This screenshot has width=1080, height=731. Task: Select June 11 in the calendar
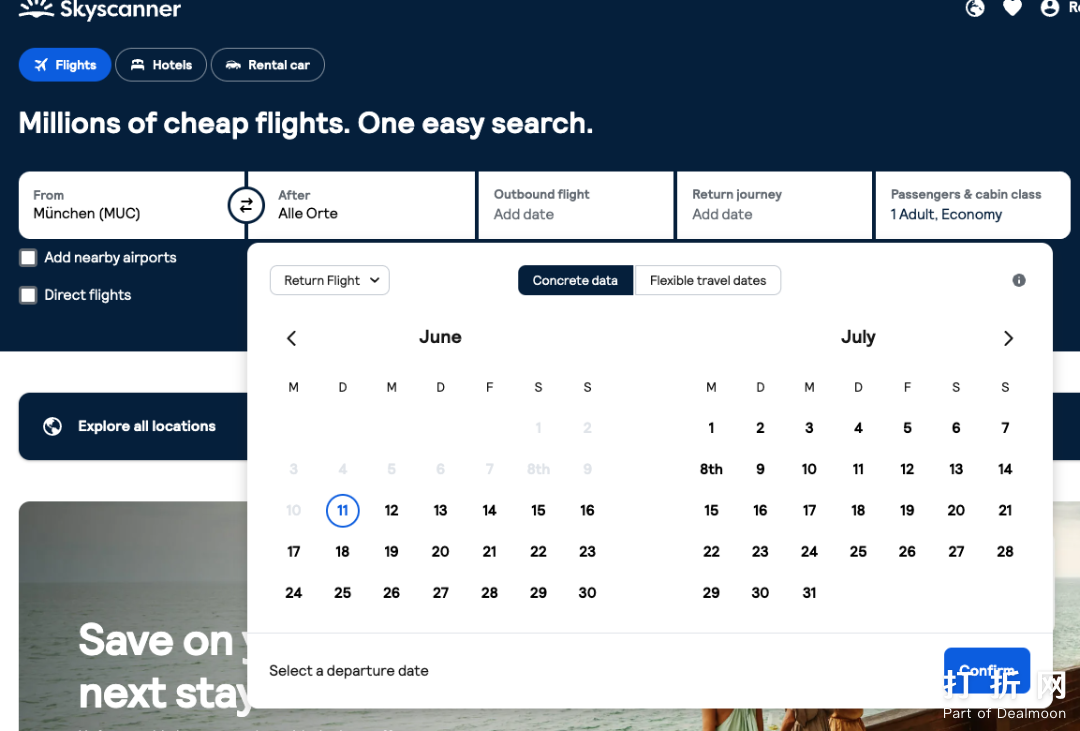coord(342,511)
